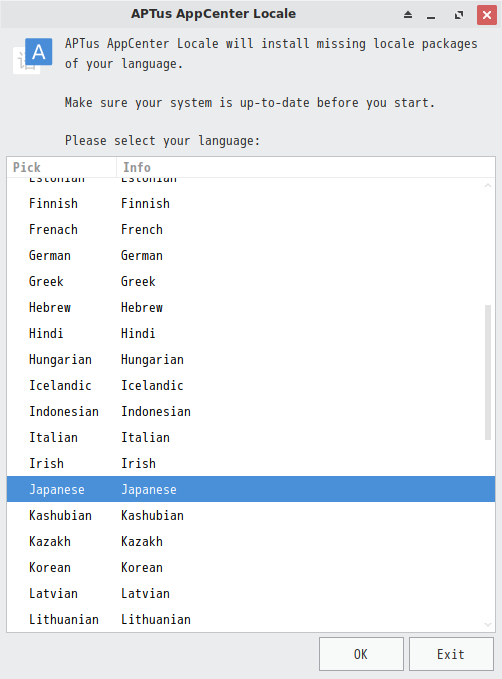
Task: Click the vertical scrollbar thumb
Action: tap(488, 372)
